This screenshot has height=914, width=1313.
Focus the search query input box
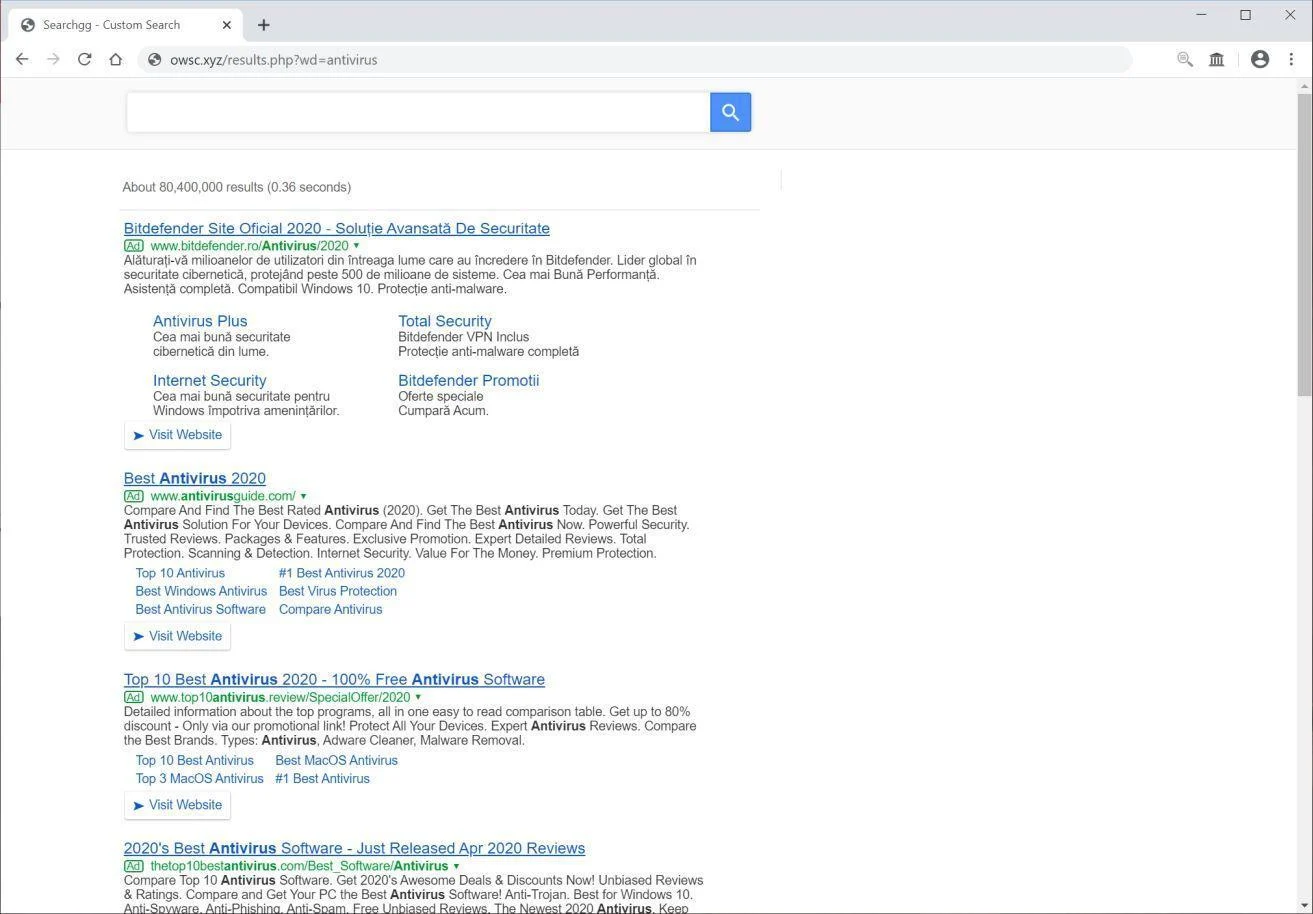click(x=418, y=112)
